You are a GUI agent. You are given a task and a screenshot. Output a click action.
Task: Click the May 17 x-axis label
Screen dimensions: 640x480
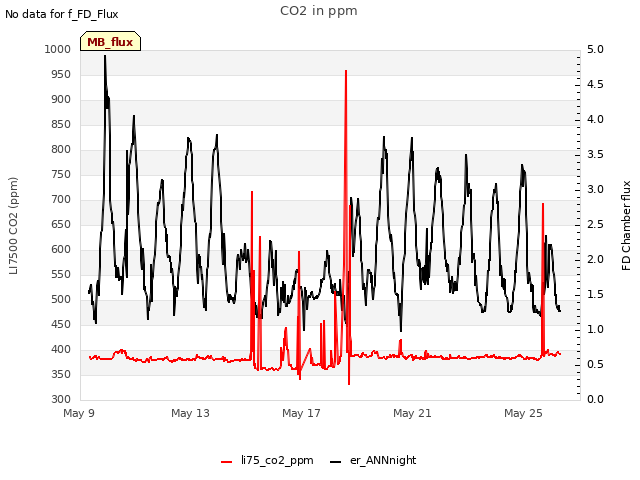tap(301, 413)
